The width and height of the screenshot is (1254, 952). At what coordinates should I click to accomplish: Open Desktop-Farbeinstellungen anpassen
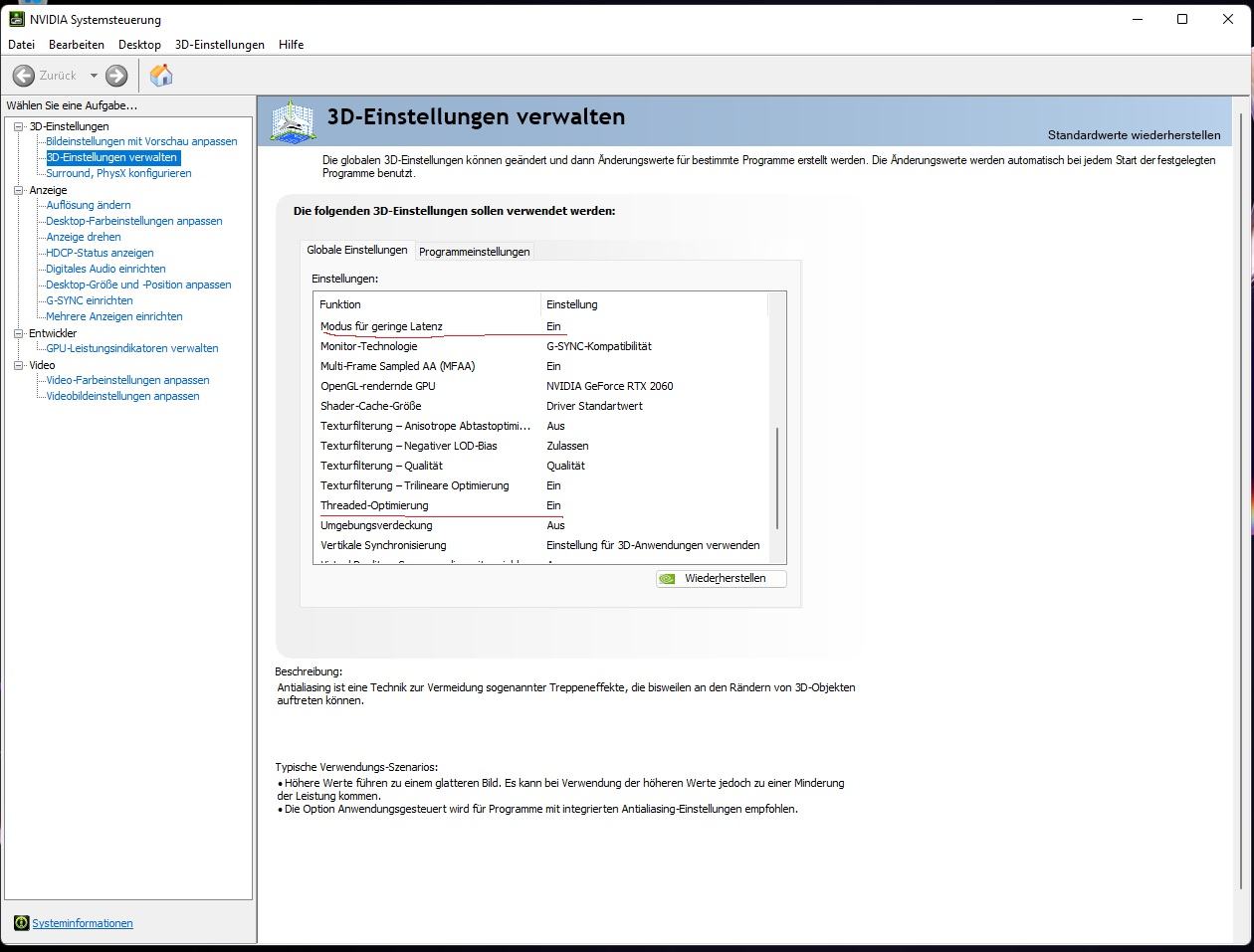coord(134,221)
